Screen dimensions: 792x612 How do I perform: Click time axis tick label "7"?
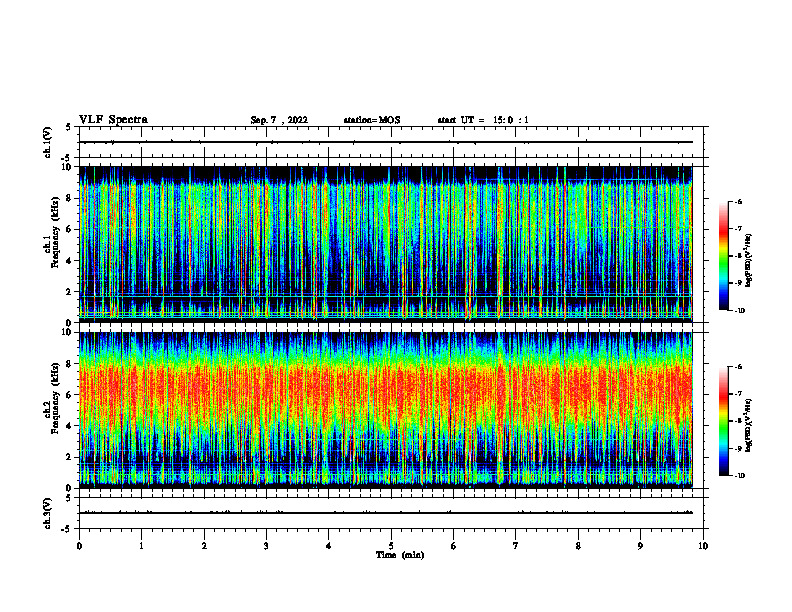pos(516,546)
